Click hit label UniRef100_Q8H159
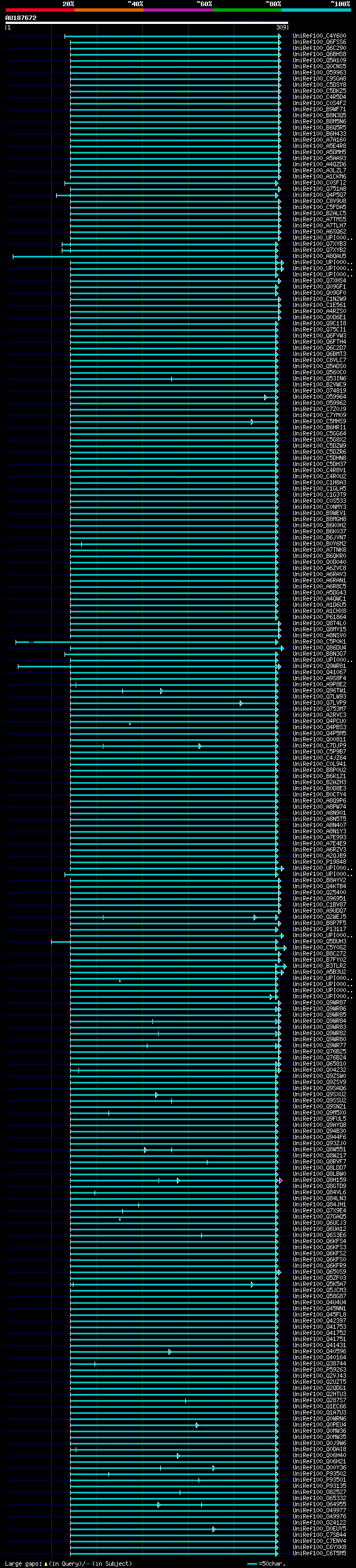 [319, 1180]
